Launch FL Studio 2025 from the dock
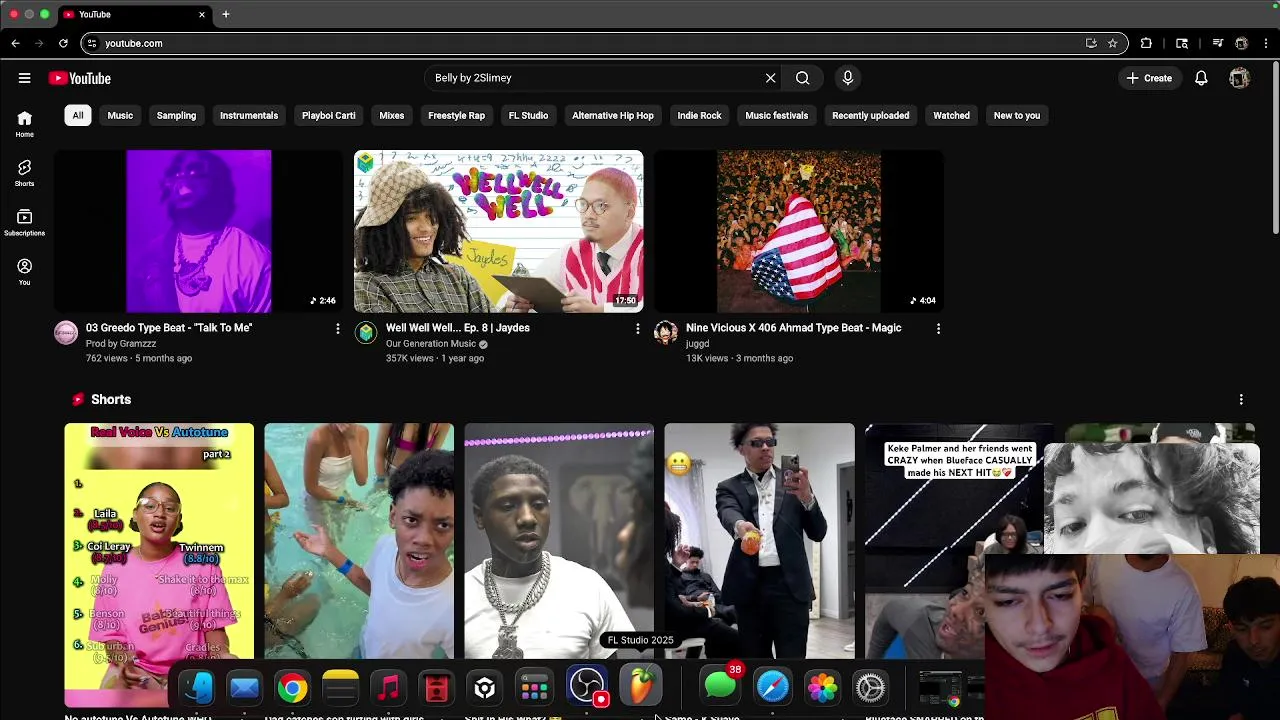This screenshot has height=720, width=1280. (x=641, y=686)
